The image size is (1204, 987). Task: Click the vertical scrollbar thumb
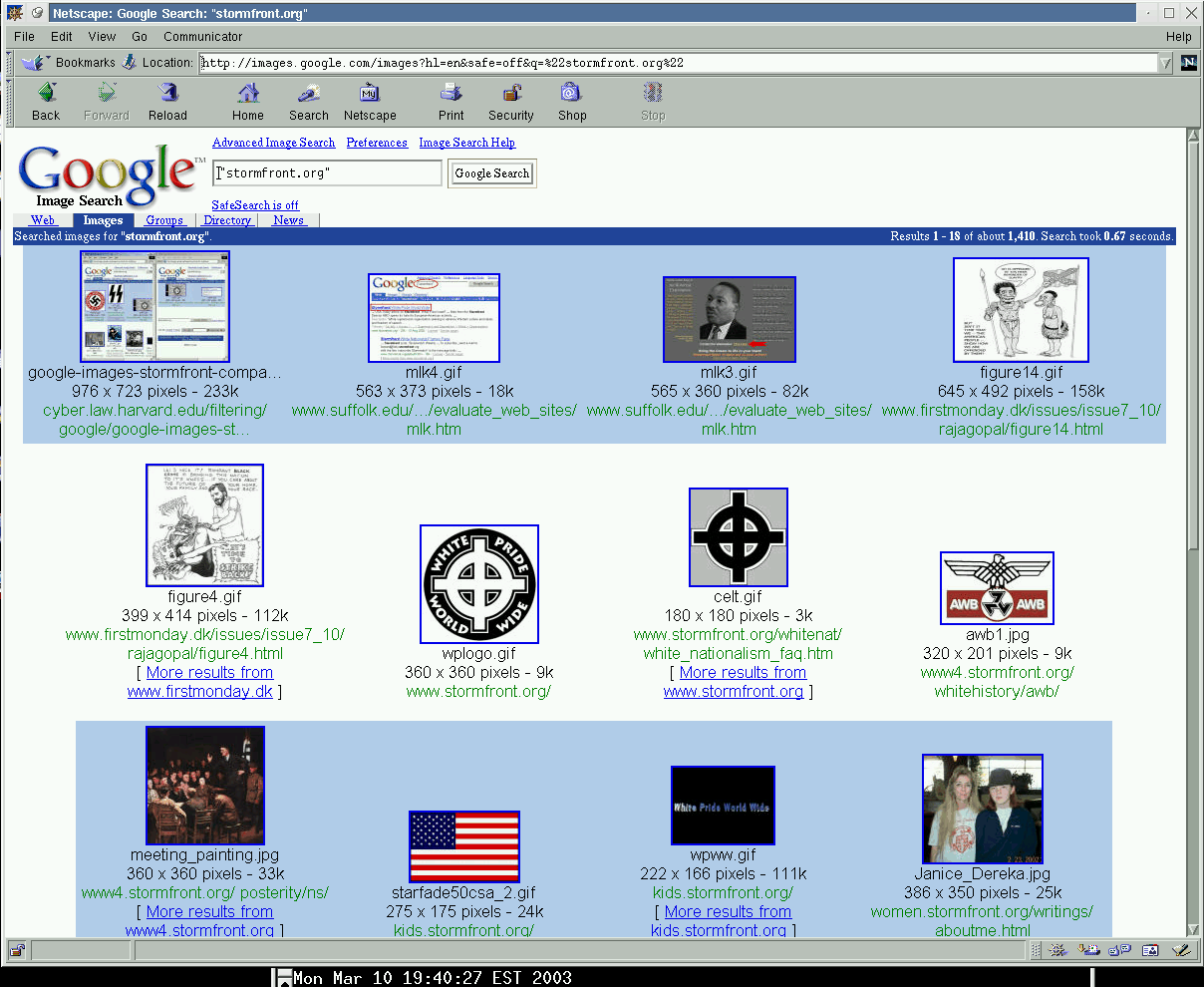pos(1193,346)
